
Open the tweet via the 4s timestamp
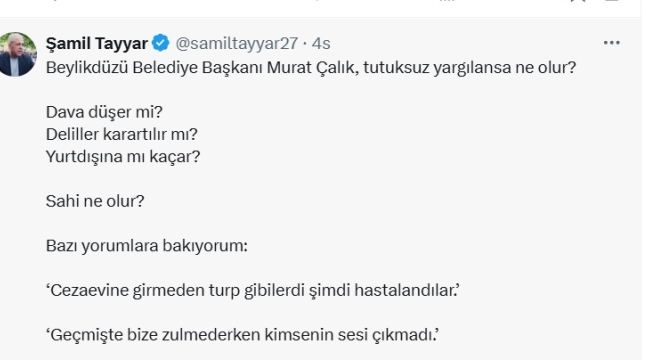(x=321, y=43)
